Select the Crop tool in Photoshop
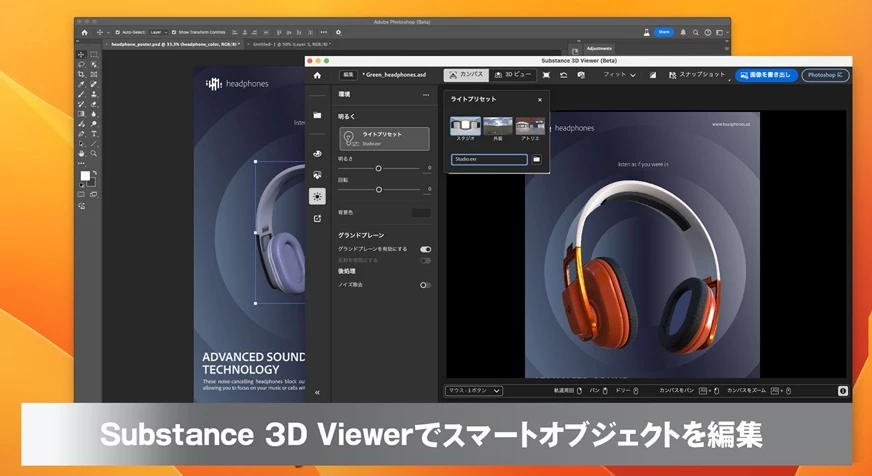 pyautogui.click(x=81, y=75)
